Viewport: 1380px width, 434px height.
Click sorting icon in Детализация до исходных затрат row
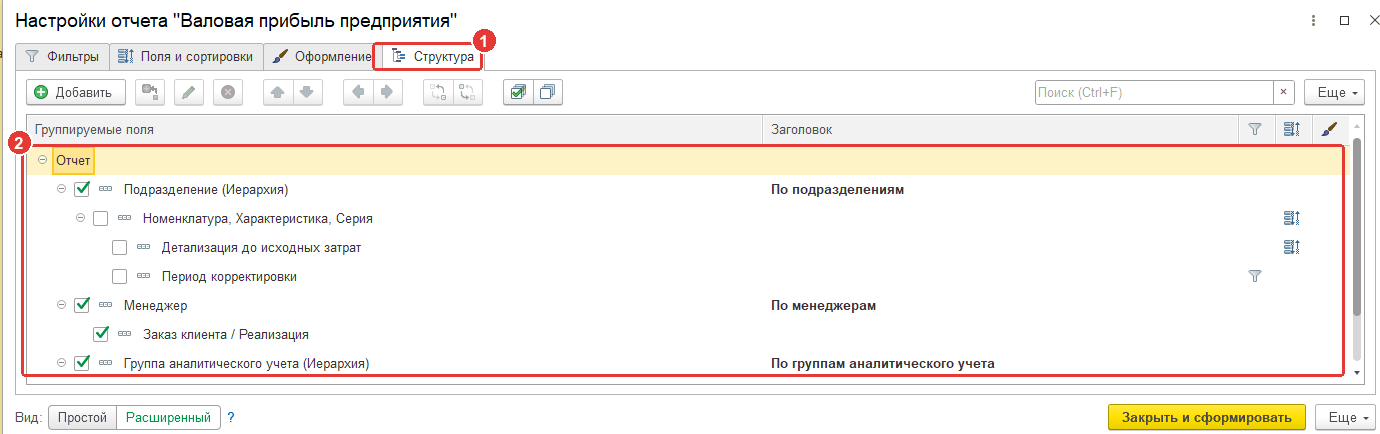[1291, 247]
